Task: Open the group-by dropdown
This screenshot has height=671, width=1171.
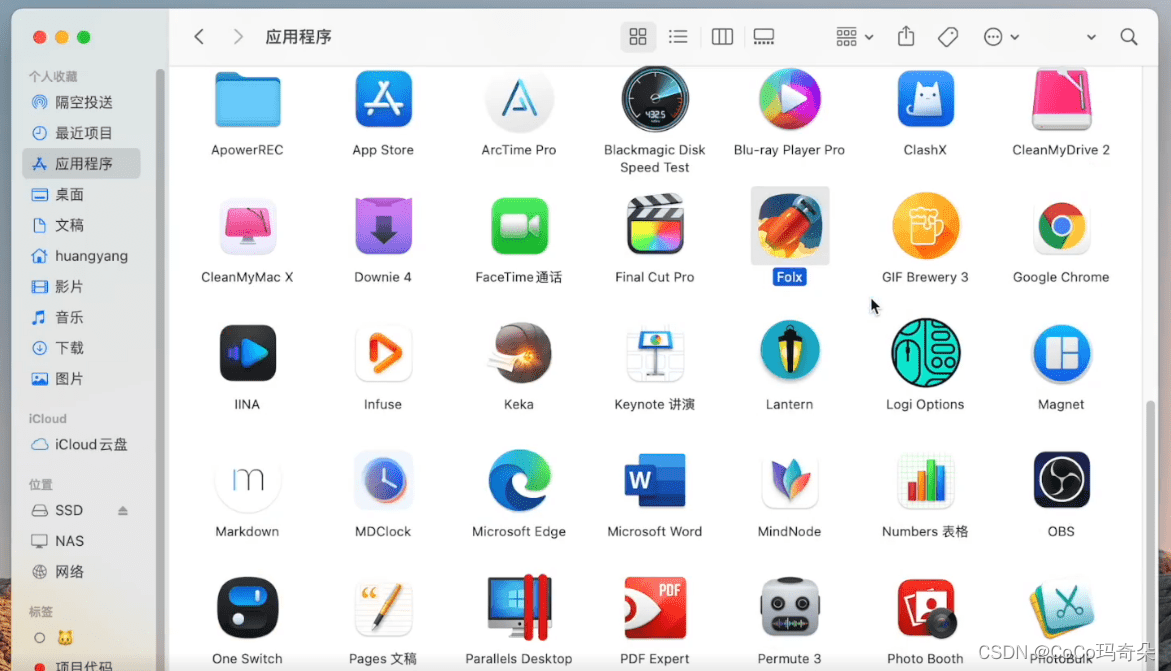Action: point(854,37)
